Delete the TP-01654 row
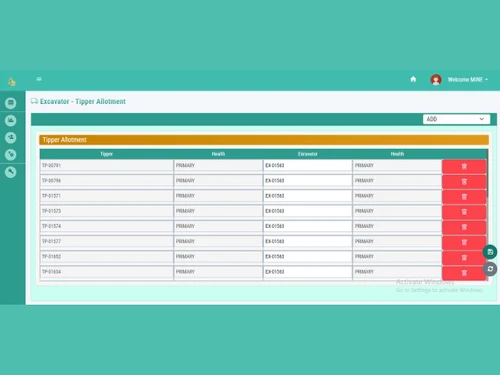The height and width of the screenshot is (375, 500). coord(464,273)
